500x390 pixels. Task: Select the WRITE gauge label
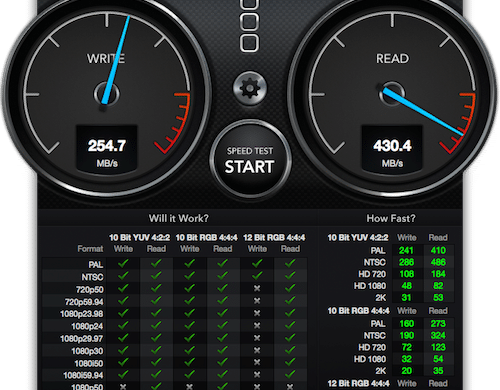pyautogui.click(x=106, y=59)
